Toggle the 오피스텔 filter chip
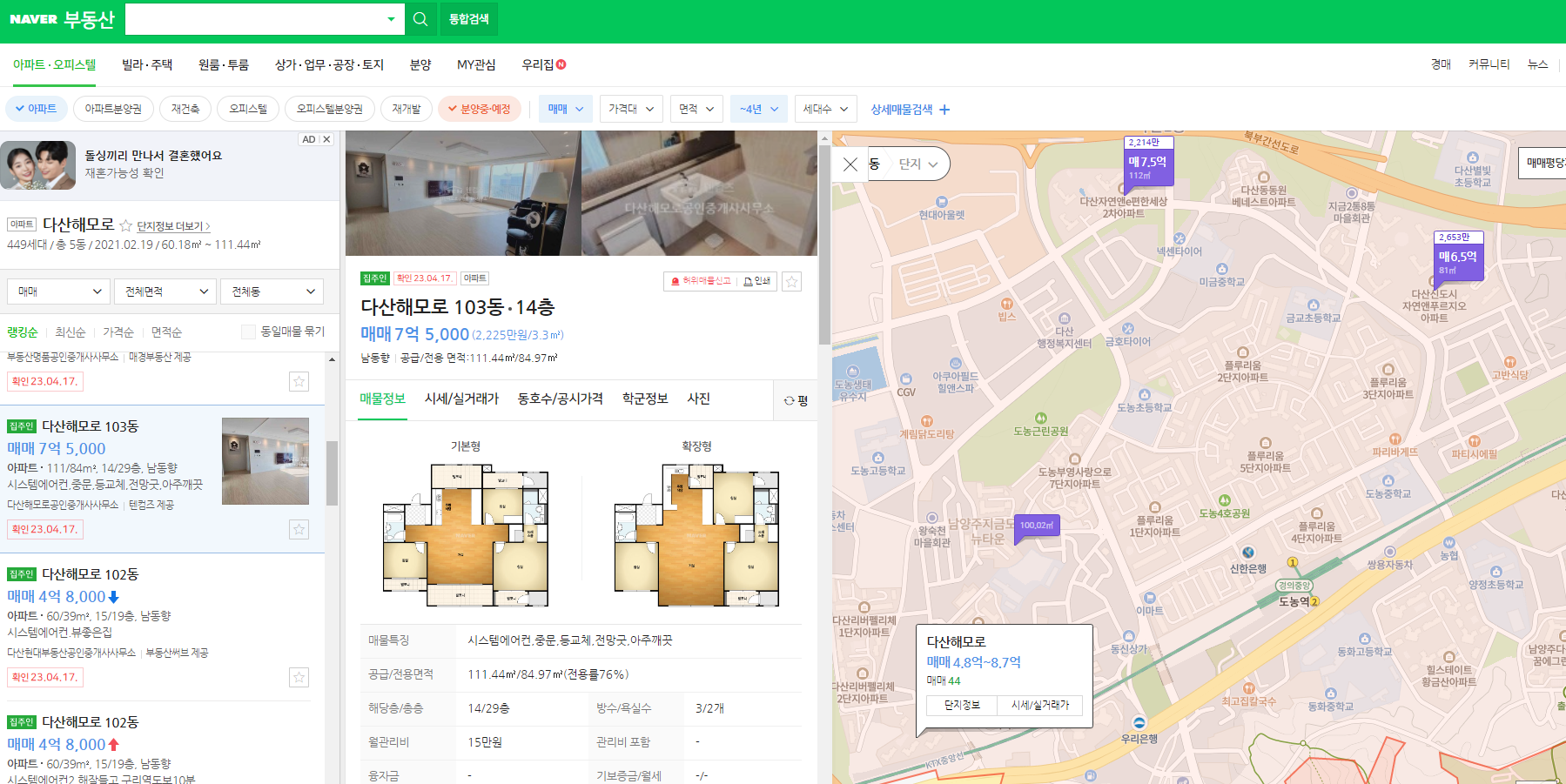The image size is (1566, 784). point(248,109)
